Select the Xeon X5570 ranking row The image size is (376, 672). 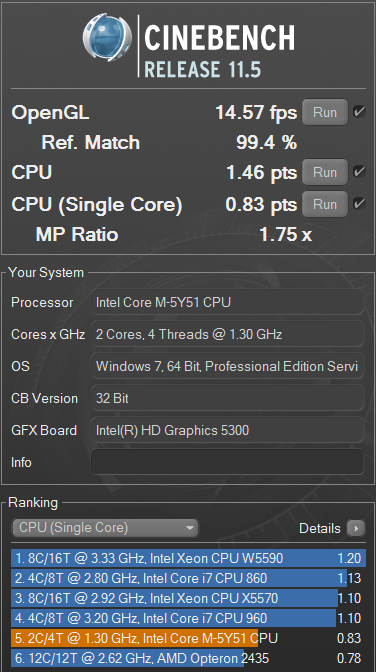[188, 598]
